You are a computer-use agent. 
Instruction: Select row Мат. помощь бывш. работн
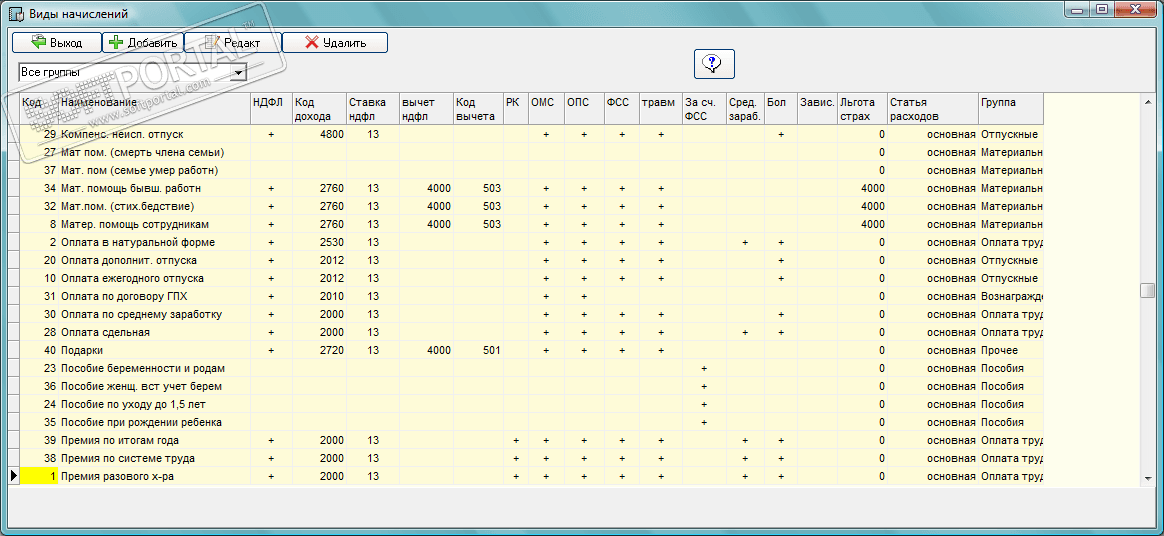531,189
